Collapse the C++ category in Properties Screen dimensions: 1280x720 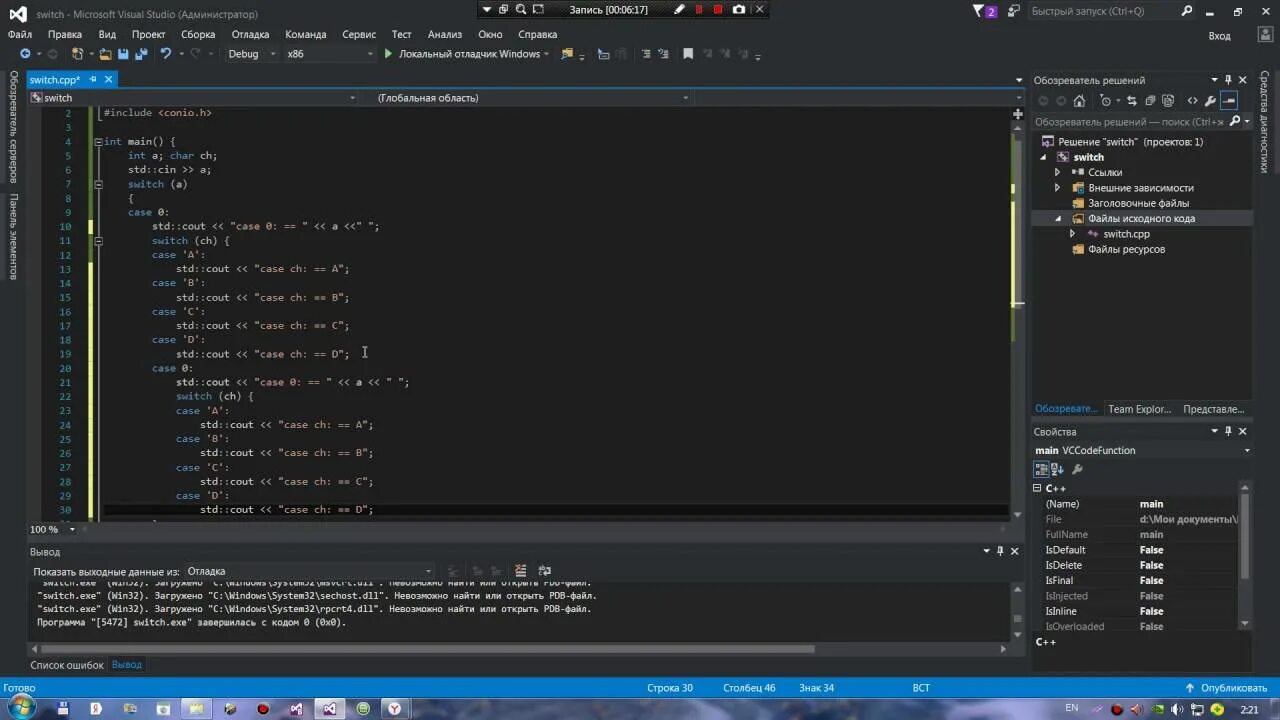tap(1038, 488)
